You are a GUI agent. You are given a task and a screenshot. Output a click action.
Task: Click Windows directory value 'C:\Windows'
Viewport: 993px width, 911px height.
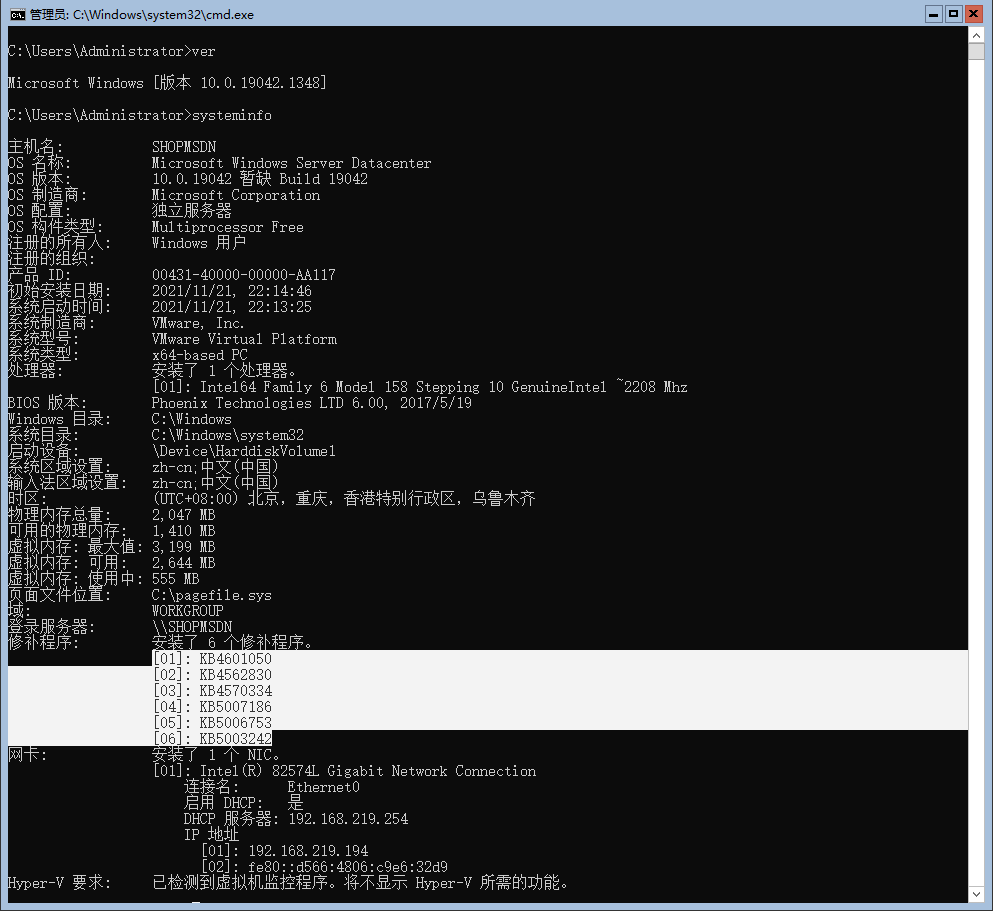pos(191,419)
